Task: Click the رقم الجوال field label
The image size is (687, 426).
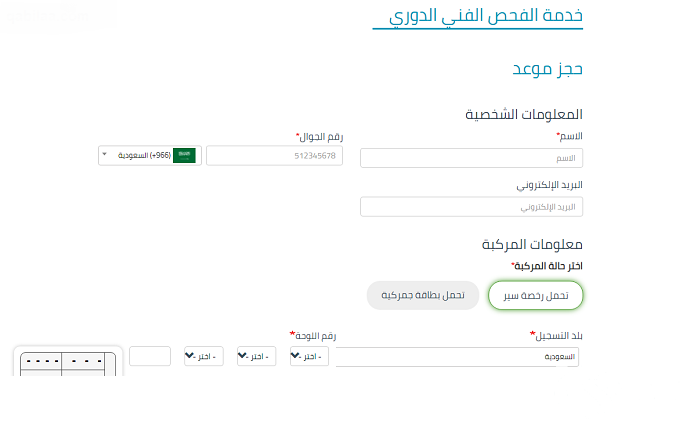Action: point(320,137)
